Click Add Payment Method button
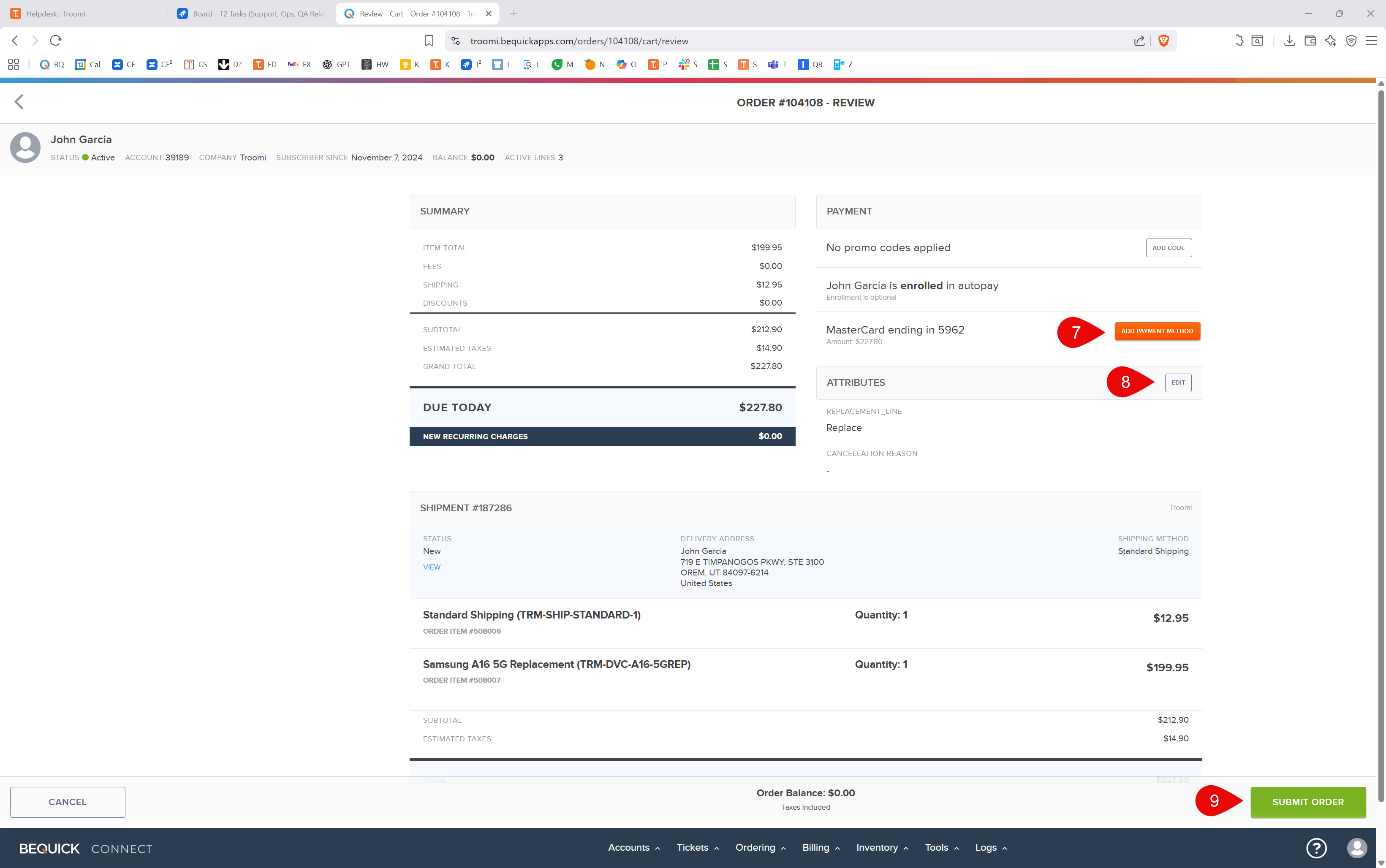This screenshot has width=1386, height=868. [1157, 331]
